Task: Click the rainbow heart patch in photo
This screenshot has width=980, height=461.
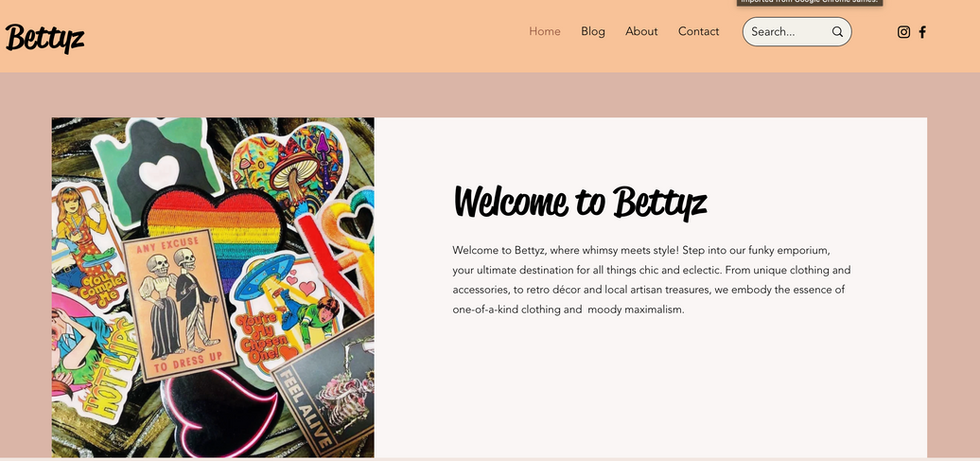Action: coord(214,224)
